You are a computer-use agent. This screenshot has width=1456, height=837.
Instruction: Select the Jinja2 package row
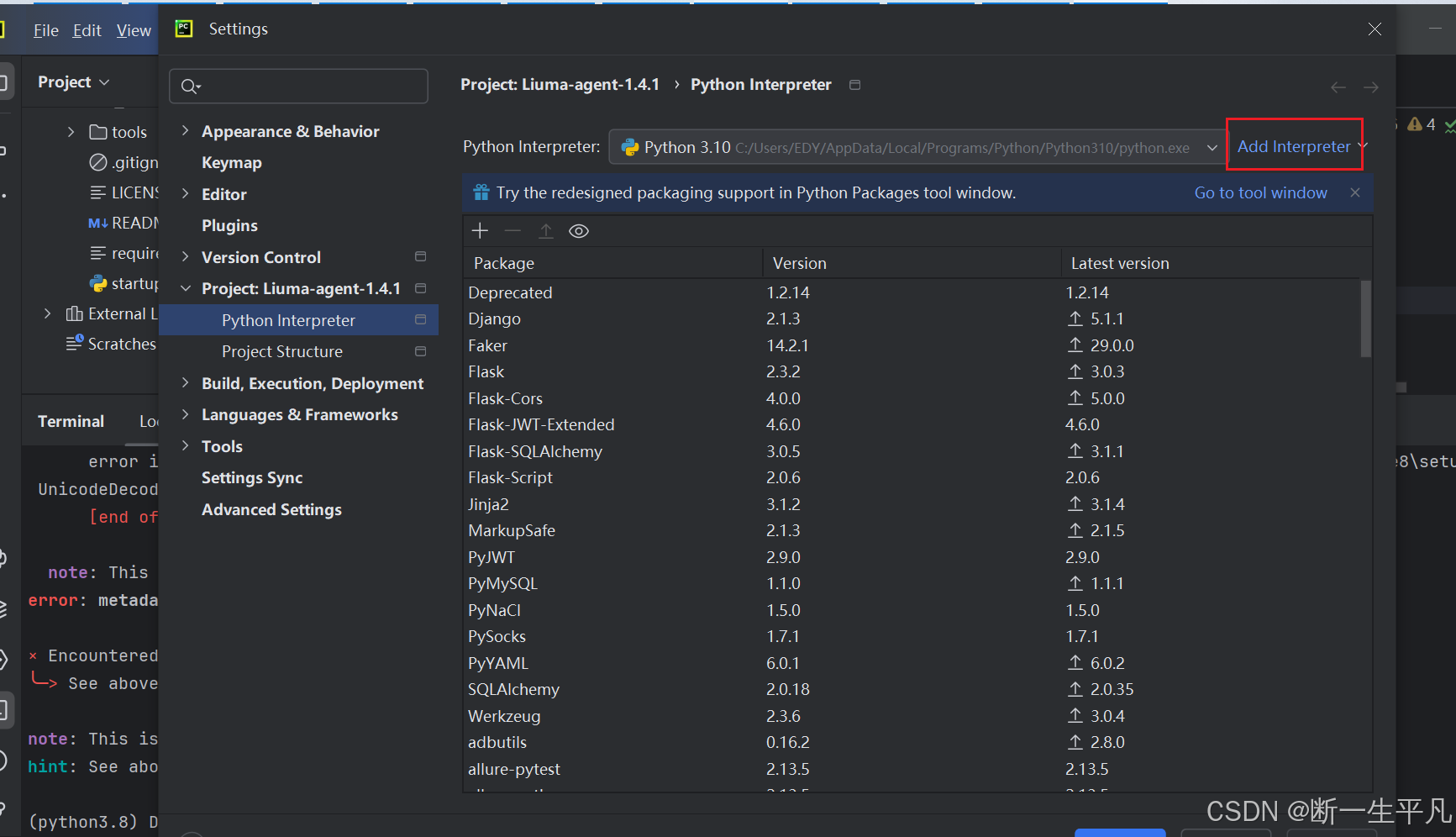[x=912, y=504]
